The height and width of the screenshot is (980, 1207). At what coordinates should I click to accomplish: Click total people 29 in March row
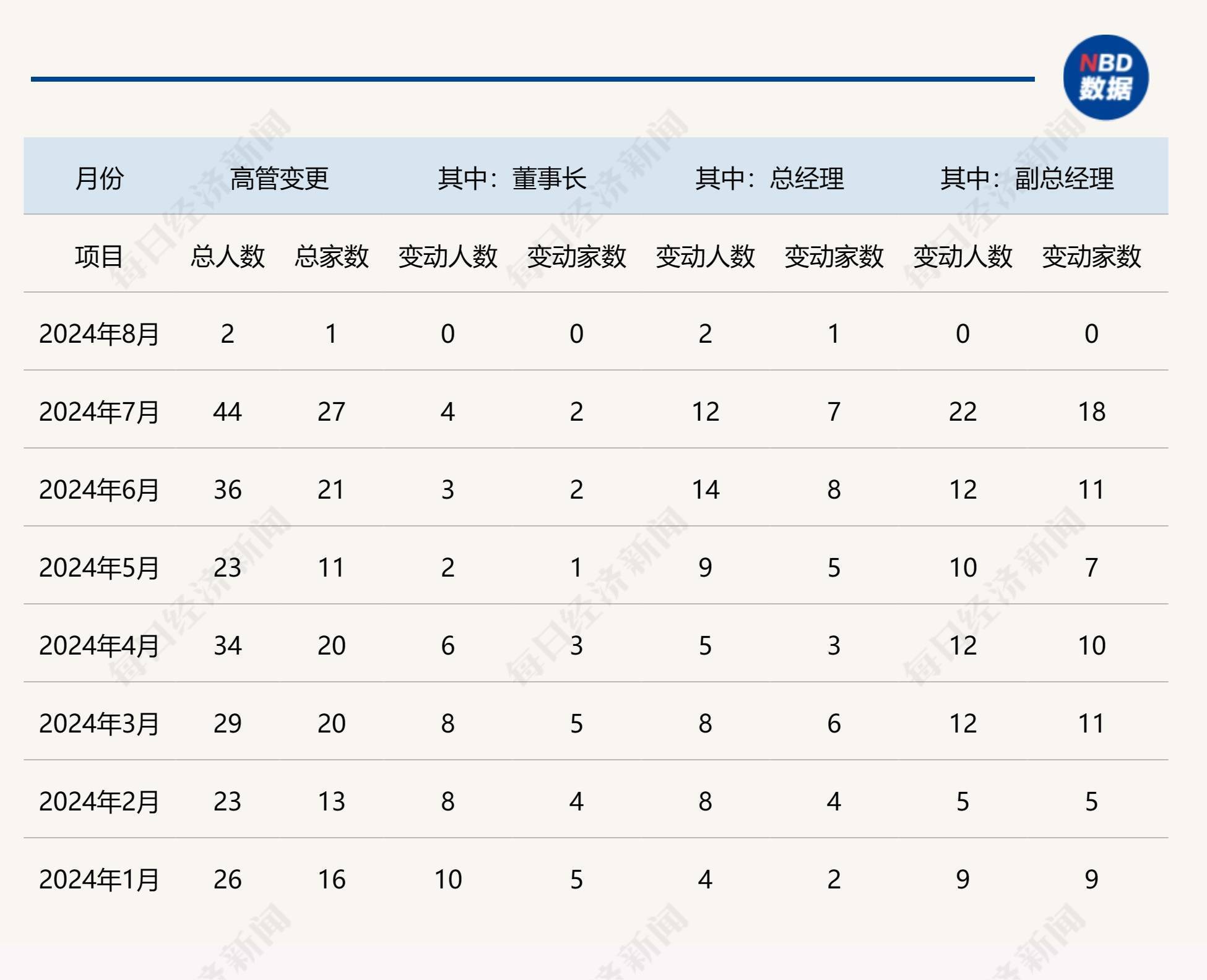coord(227,724)
